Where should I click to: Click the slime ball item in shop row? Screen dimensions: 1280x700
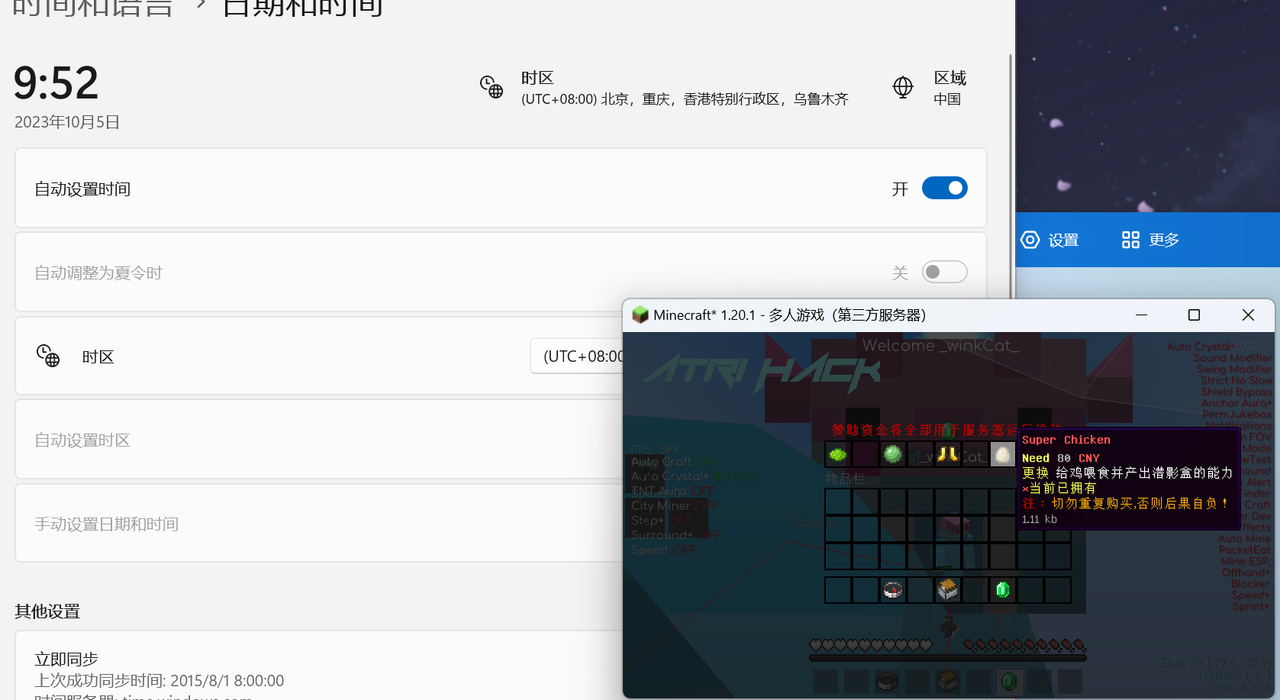[893, 455]
